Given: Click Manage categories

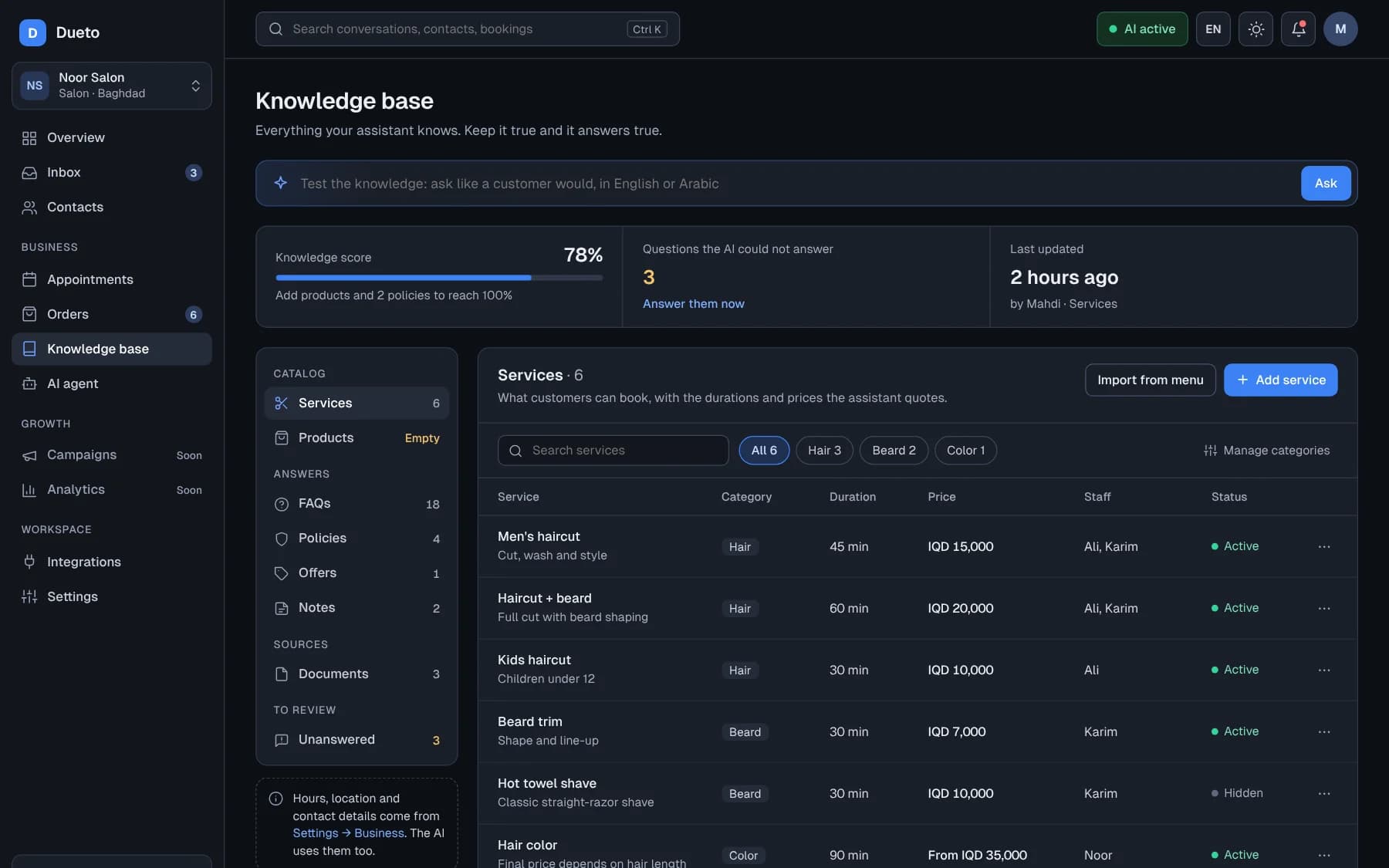Looking at the screenshot, I should [1266, 451].
